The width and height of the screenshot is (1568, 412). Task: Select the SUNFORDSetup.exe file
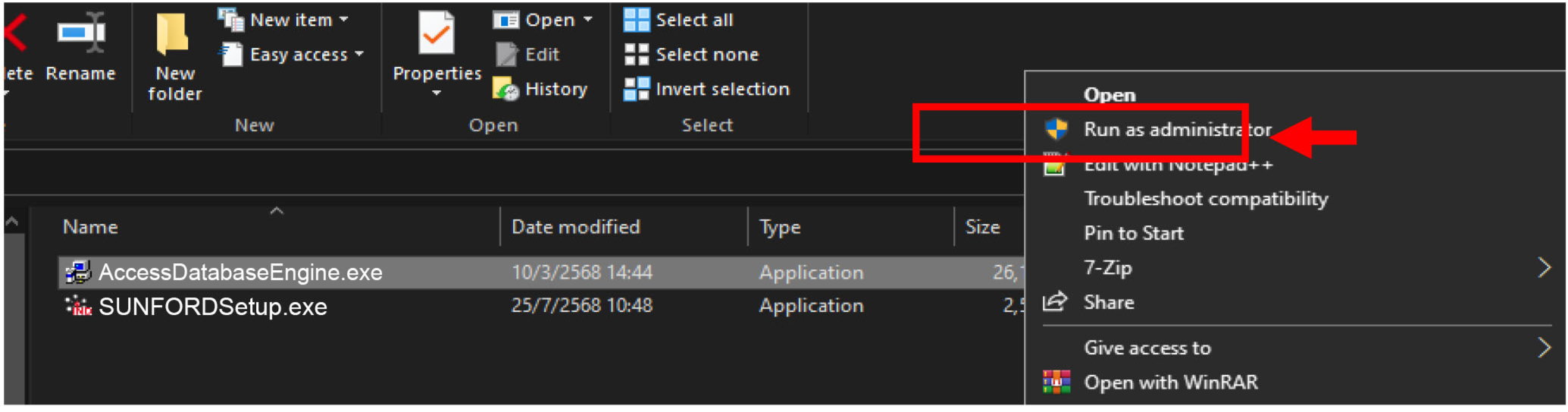point(213,307)
